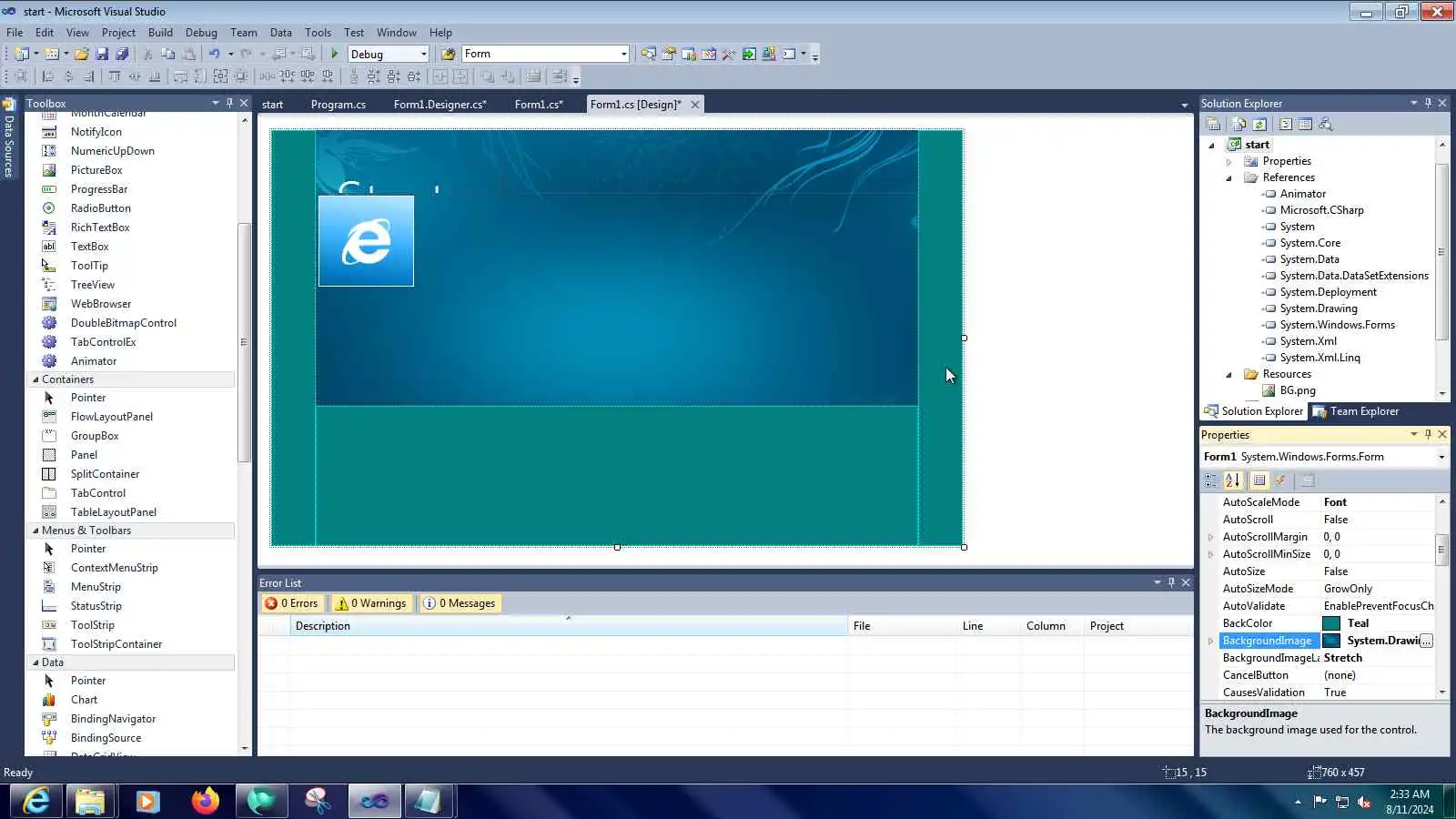Sort Error List by Description column
Screen dimensions: 1456x819
tap(569, 626)
